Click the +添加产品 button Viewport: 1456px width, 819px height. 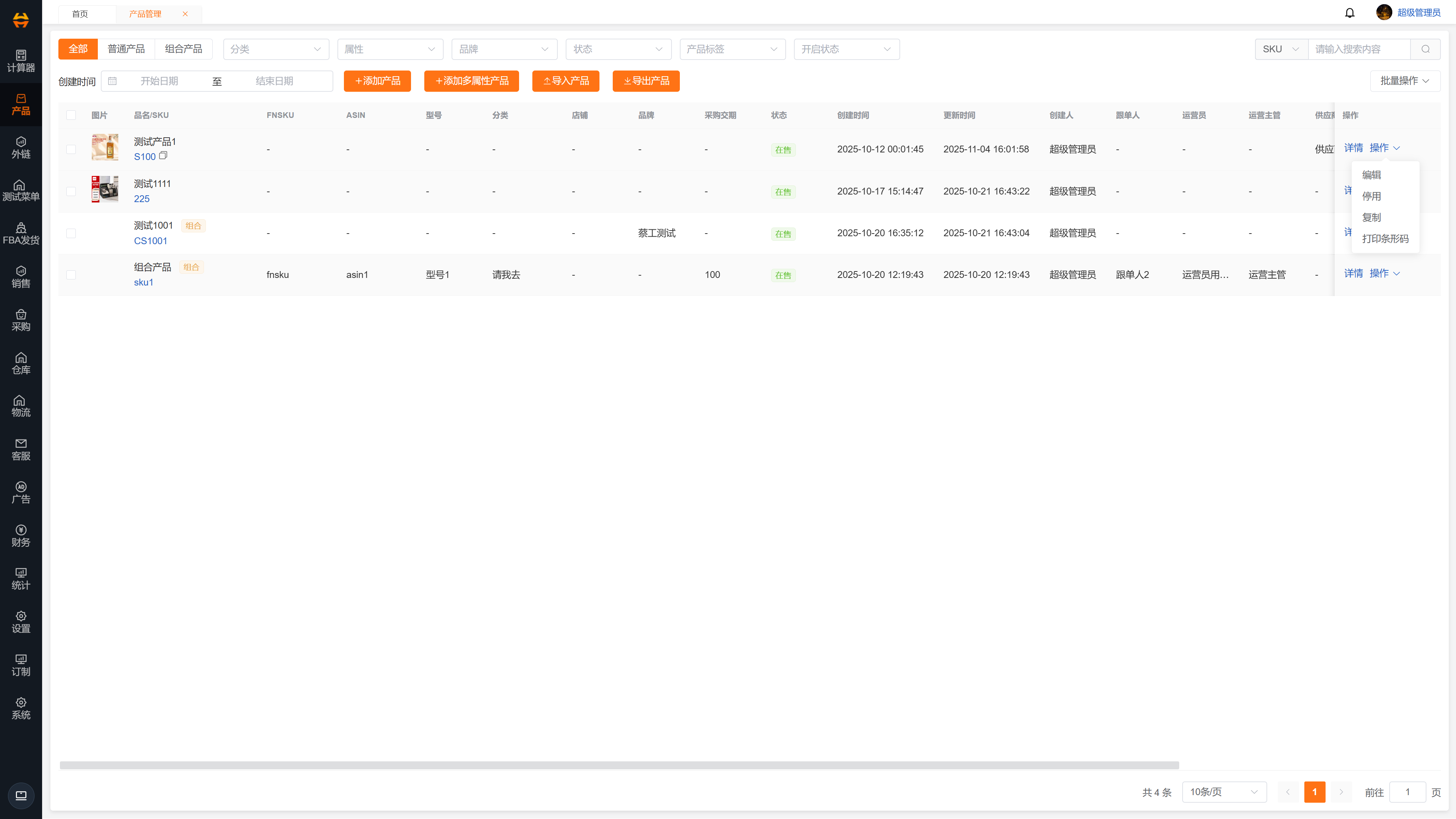click(x=377, y=81)
